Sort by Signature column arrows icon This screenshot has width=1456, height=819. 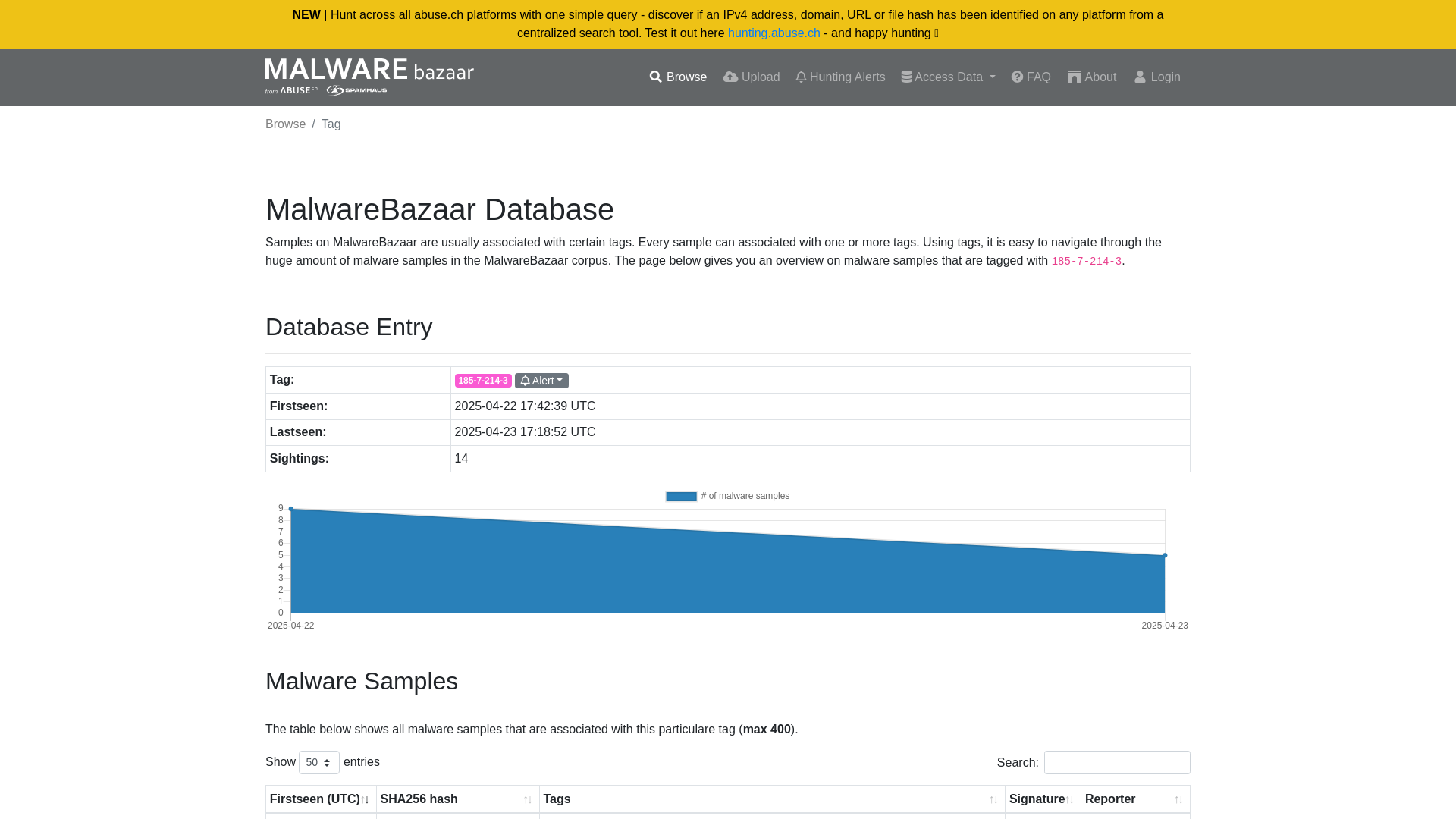click(x=1070, y=800)
